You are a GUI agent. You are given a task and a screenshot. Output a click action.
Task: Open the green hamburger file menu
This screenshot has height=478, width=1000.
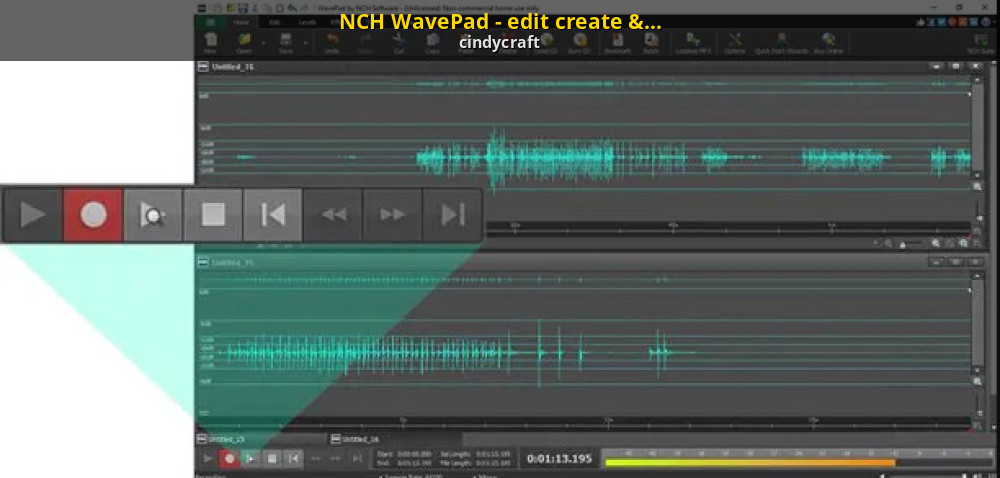(210, 22)
